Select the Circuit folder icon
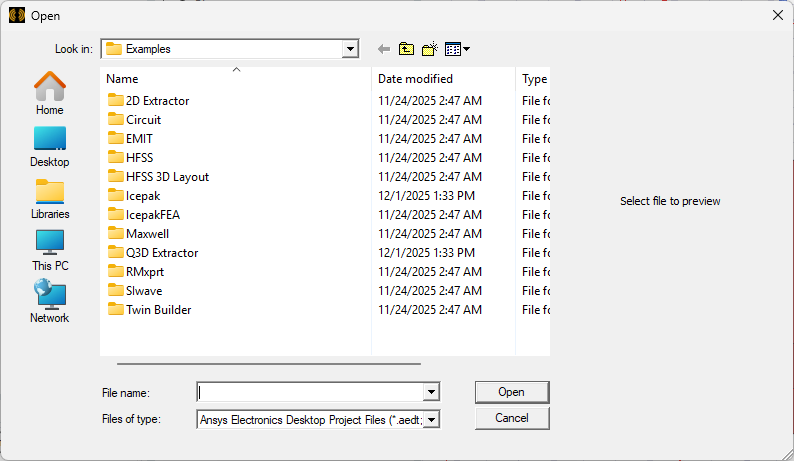The image size is (794, 461). tap(115, 120)
